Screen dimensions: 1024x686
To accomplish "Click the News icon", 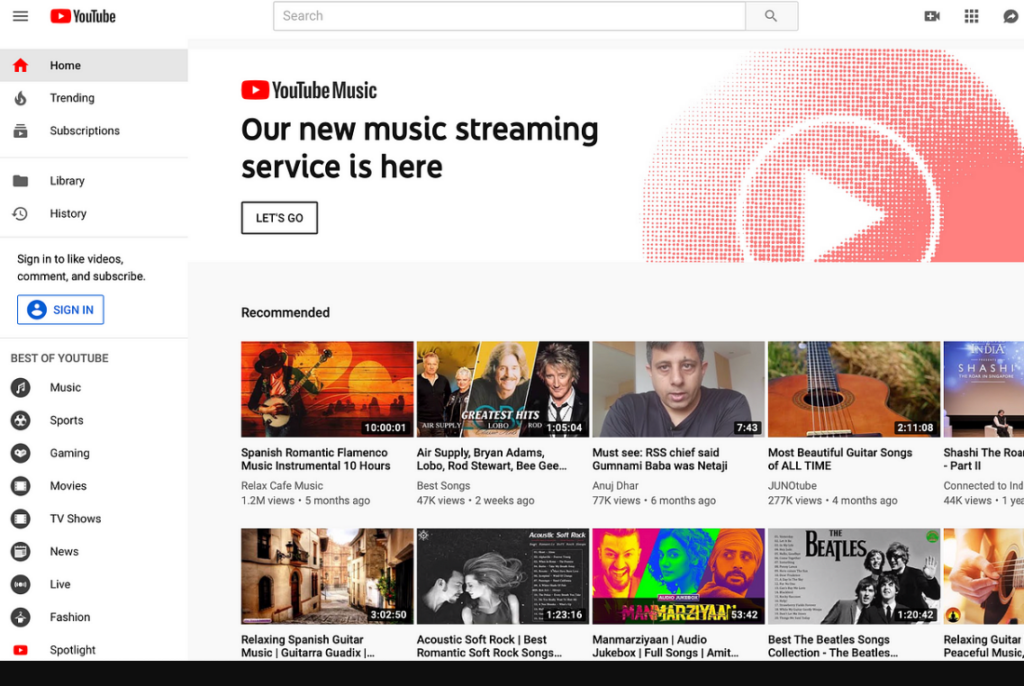I will (x=20, y=551).
